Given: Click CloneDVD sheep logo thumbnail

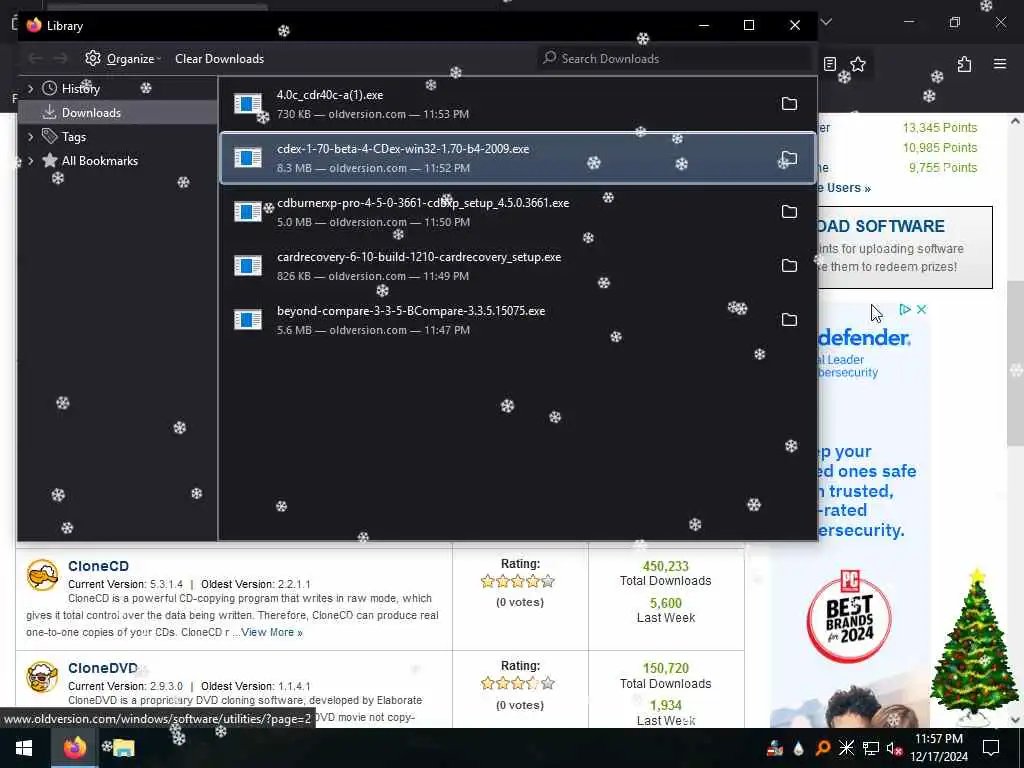Looking at the screenshot, I should (x=42, y=677).
